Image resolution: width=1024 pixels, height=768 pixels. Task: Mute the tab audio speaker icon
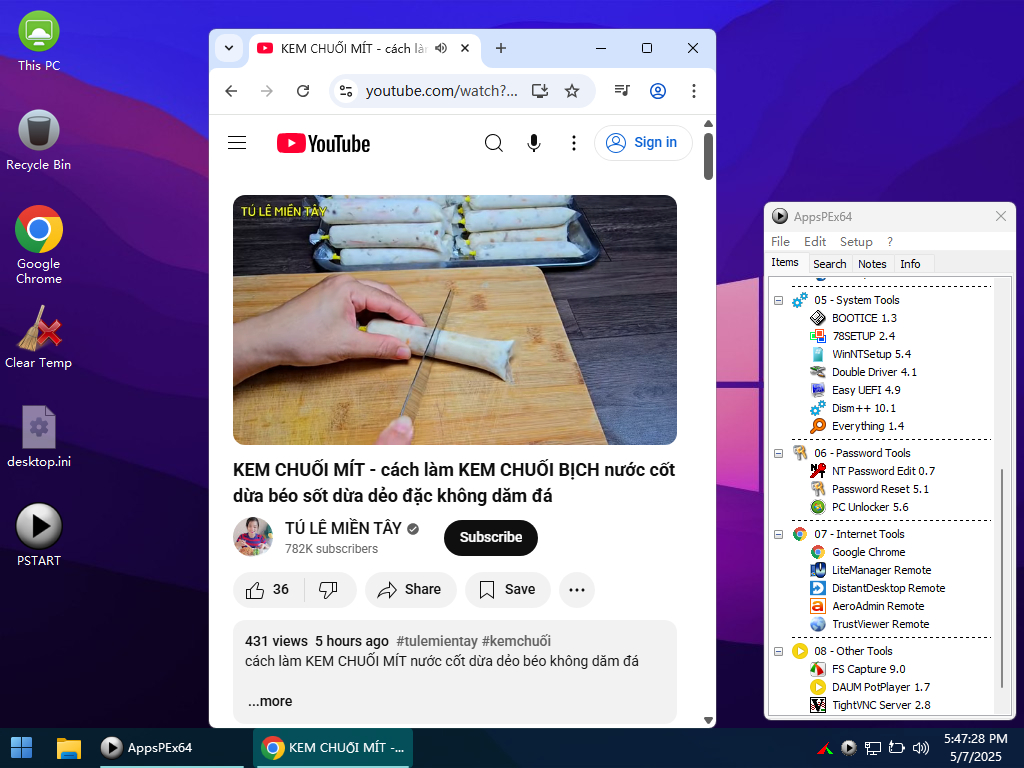pyautogui.click(x=441, y=48)
